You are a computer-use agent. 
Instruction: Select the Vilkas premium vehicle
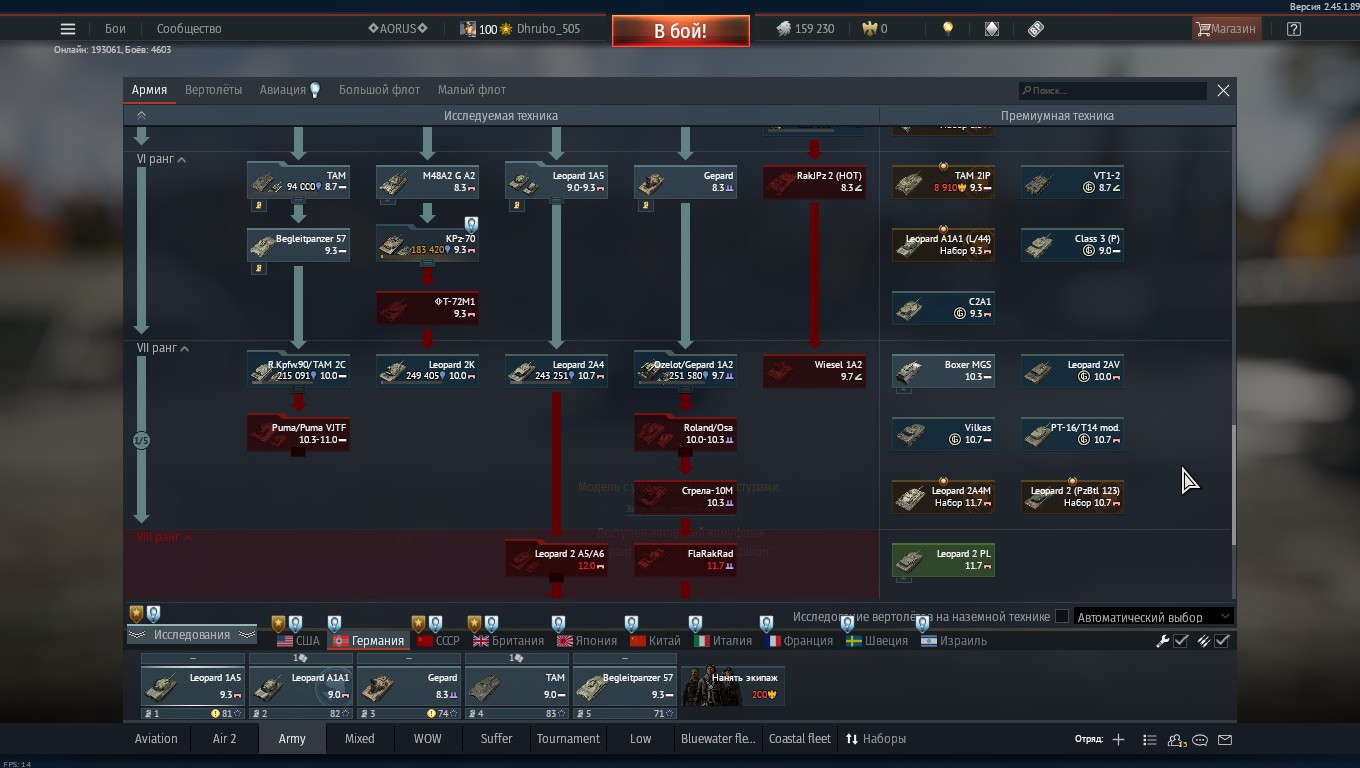tap(943, 433)
